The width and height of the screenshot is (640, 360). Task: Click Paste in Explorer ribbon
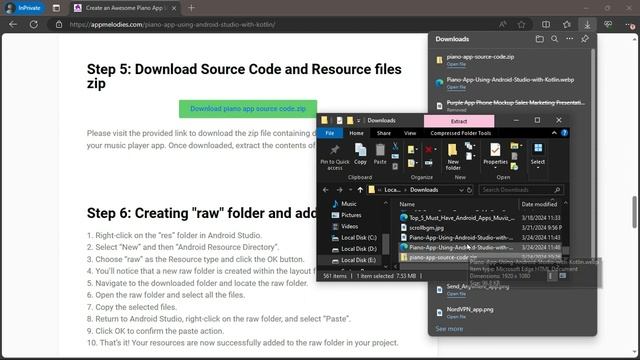(x=380, y=154)
